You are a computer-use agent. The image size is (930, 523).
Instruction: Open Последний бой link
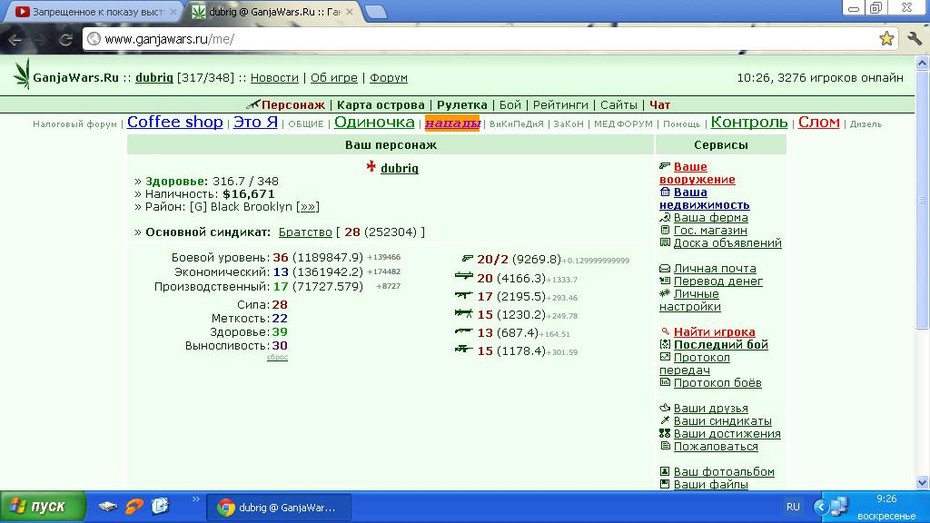click(721, 345)
